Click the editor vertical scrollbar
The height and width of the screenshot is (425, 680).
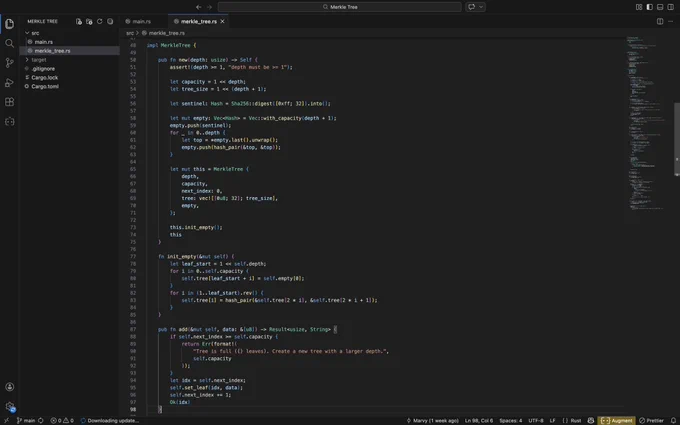point(677,139)
